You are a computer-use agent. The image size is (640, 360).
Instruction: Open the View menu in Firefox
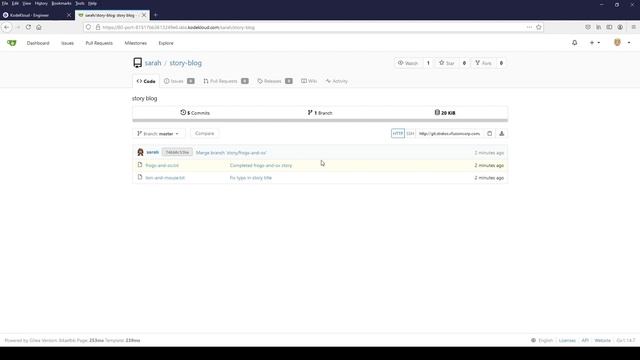[27, 3]
